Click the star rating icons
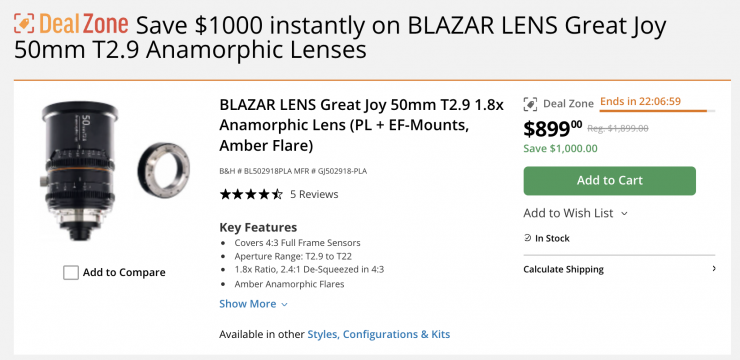 251,194
